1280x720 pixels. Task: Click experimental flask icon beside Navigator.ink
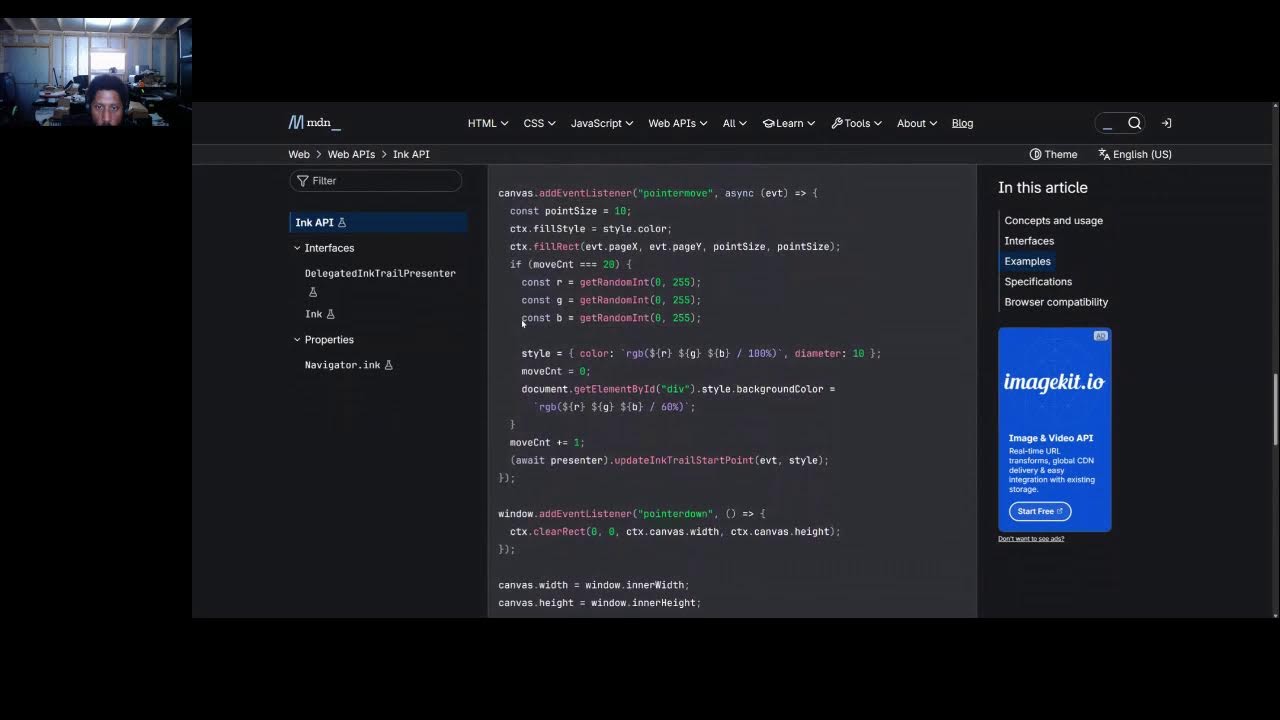389,365
